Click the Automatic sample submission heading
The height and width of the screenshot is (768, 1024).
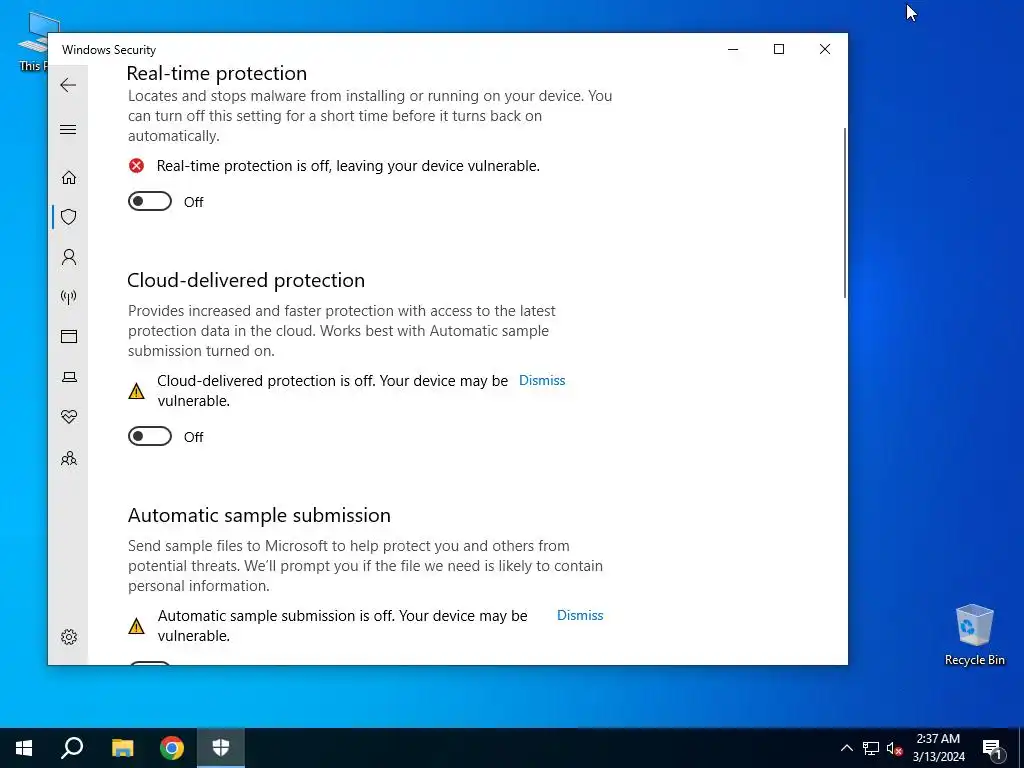click(x=259, y=515)
